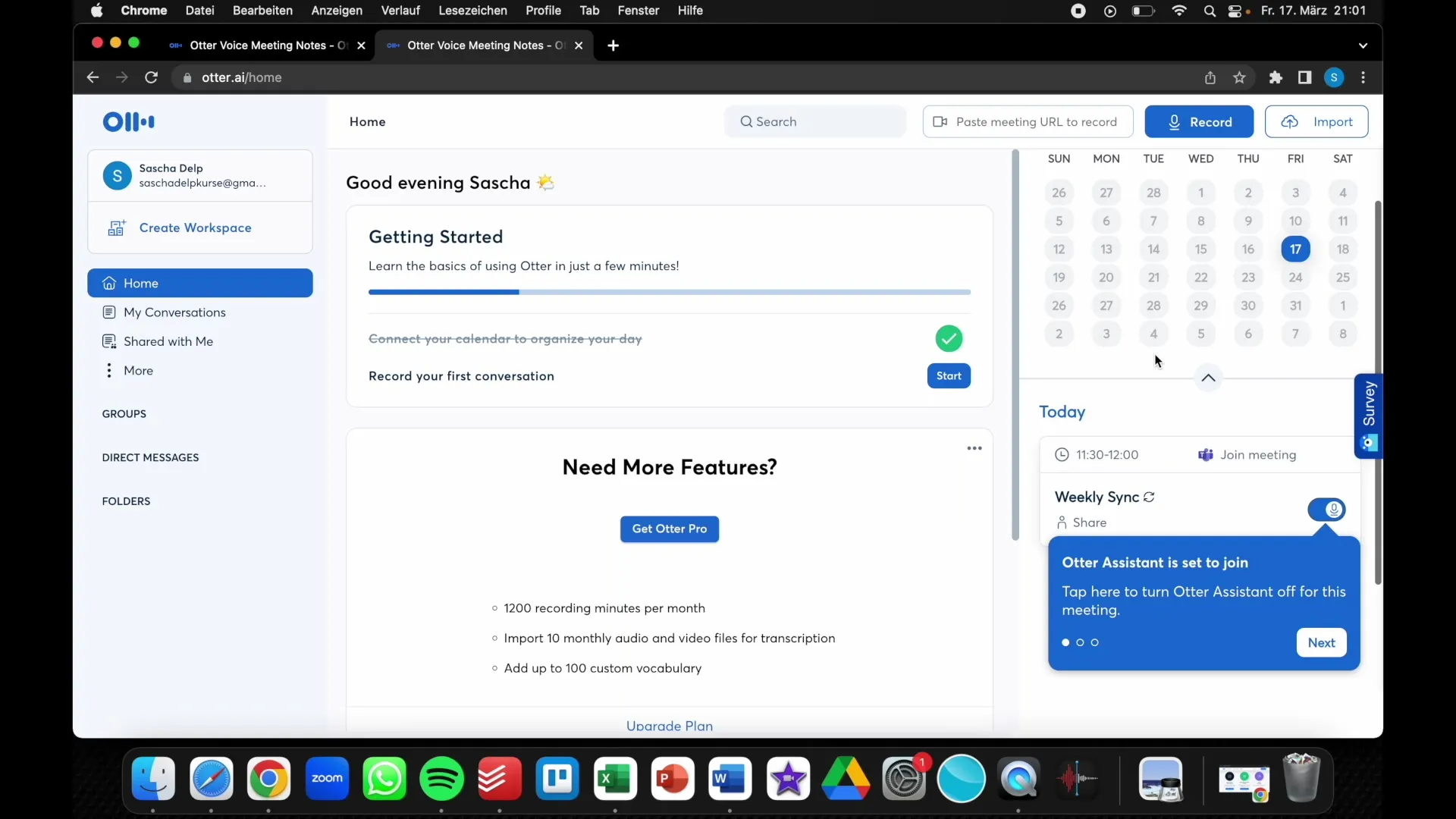1456x819 pixels.
Task: Launch Safari from the Dock
Action: coord(211,779)
